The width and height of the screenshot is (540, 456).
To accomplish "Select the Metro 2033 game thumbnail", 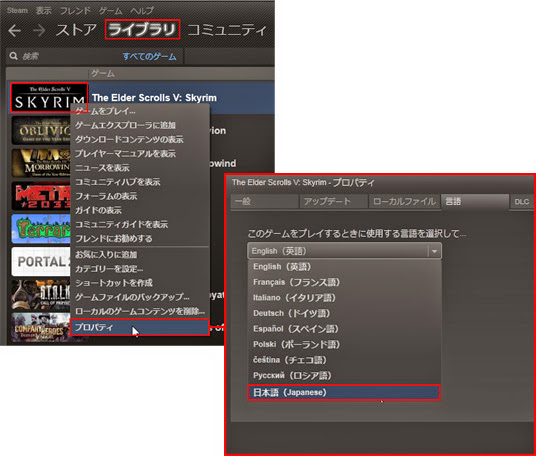I will click(41, 196).
